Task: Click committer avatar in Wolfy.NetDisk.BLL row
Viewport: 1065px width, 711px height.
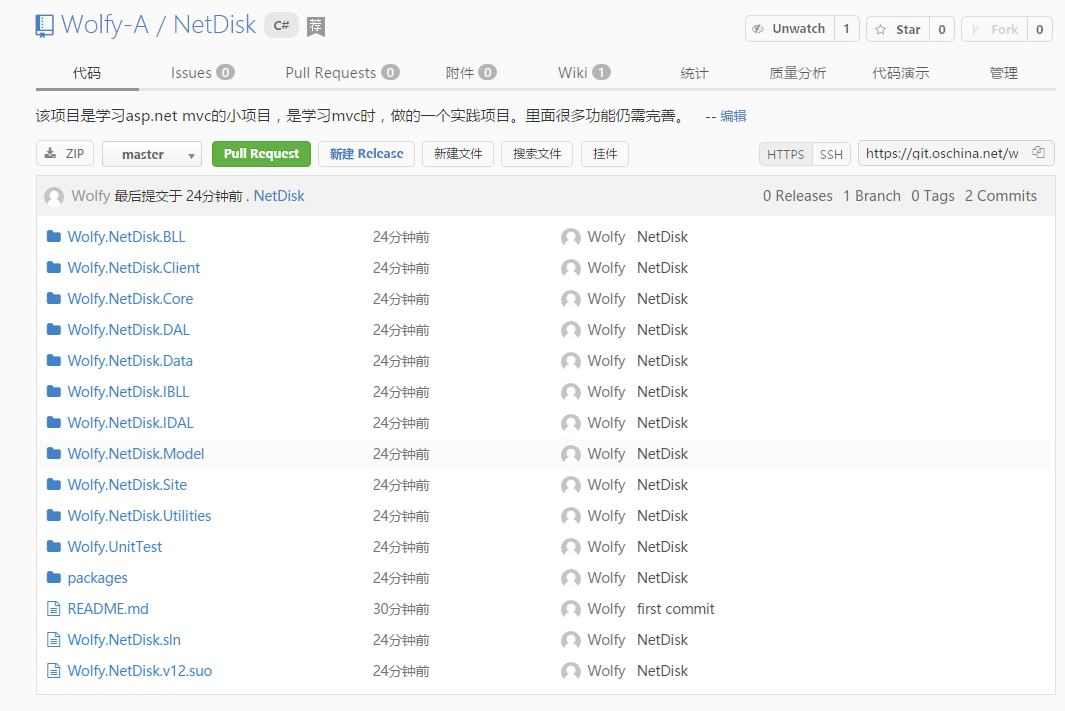Action: point(571,237)
